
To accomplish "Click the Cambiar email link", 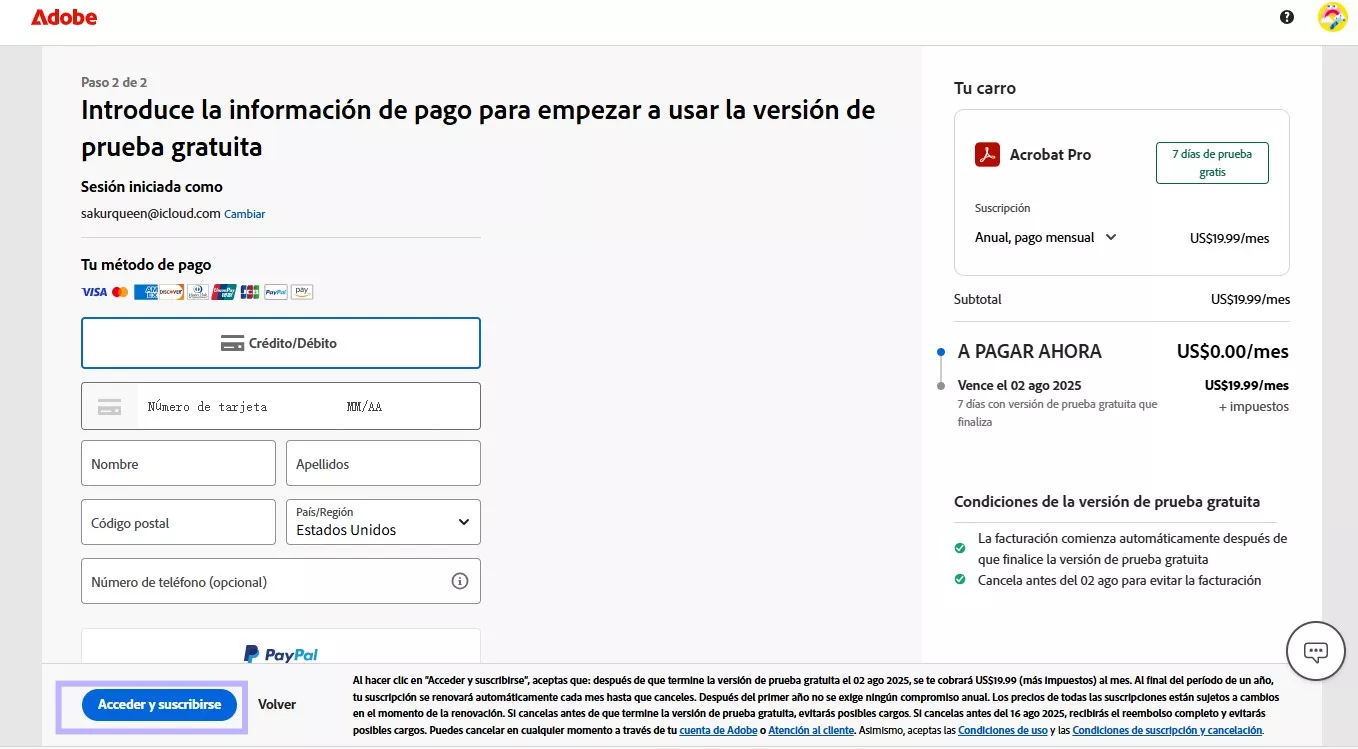I will 245,214.
